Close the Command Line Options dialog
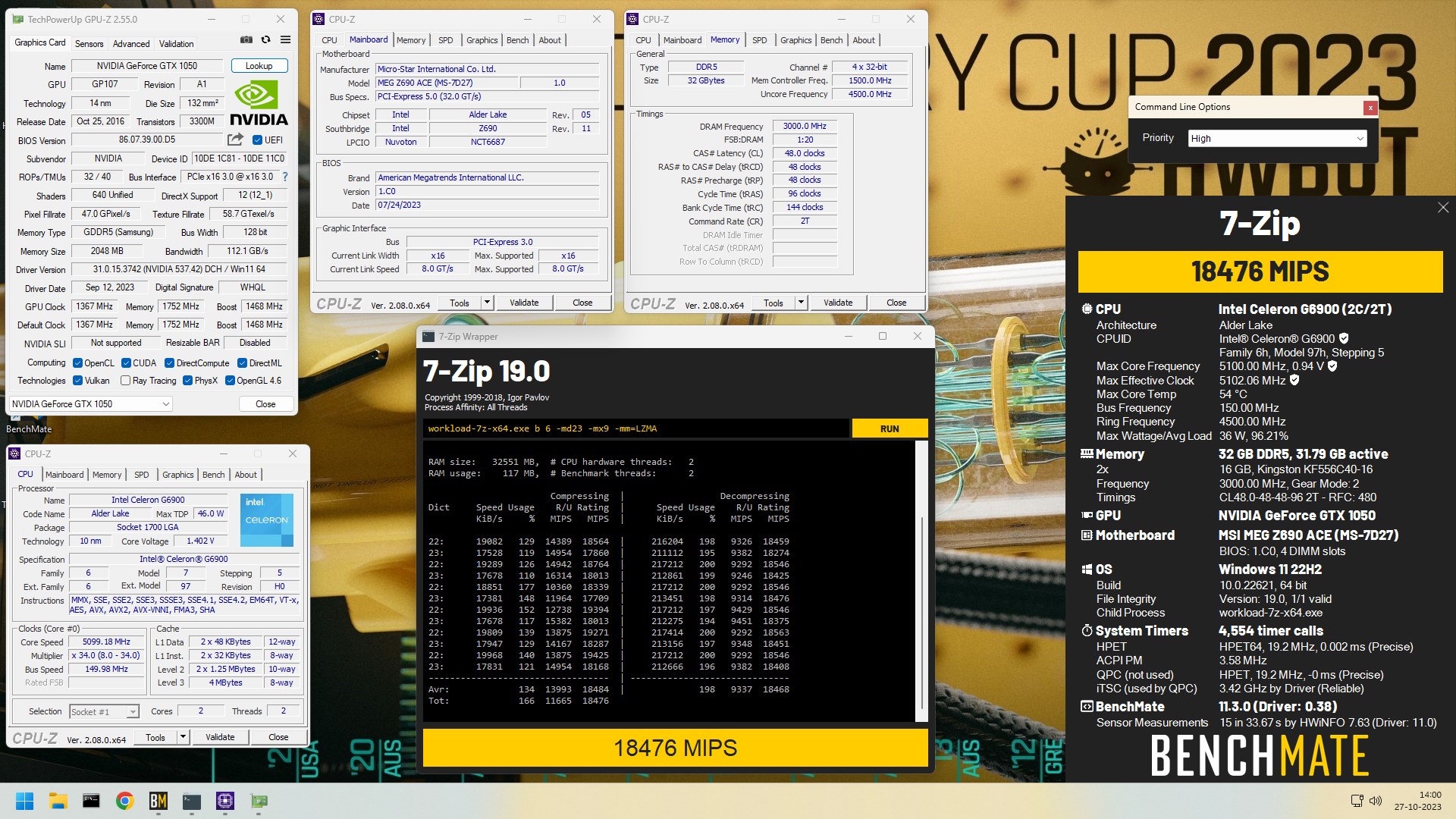 [x=1370, y=108]
